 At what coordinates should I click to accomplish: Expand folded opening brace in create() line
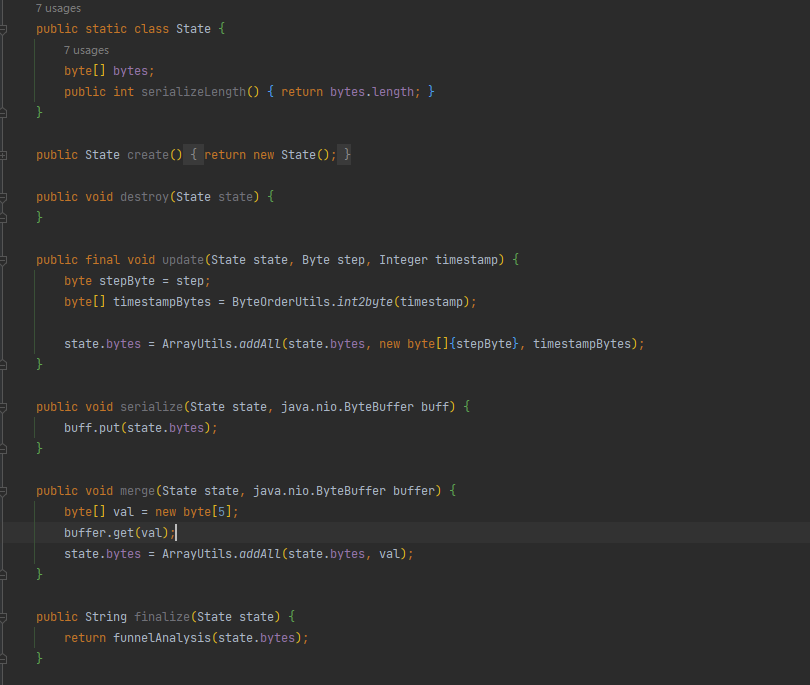tap(193, 154)
